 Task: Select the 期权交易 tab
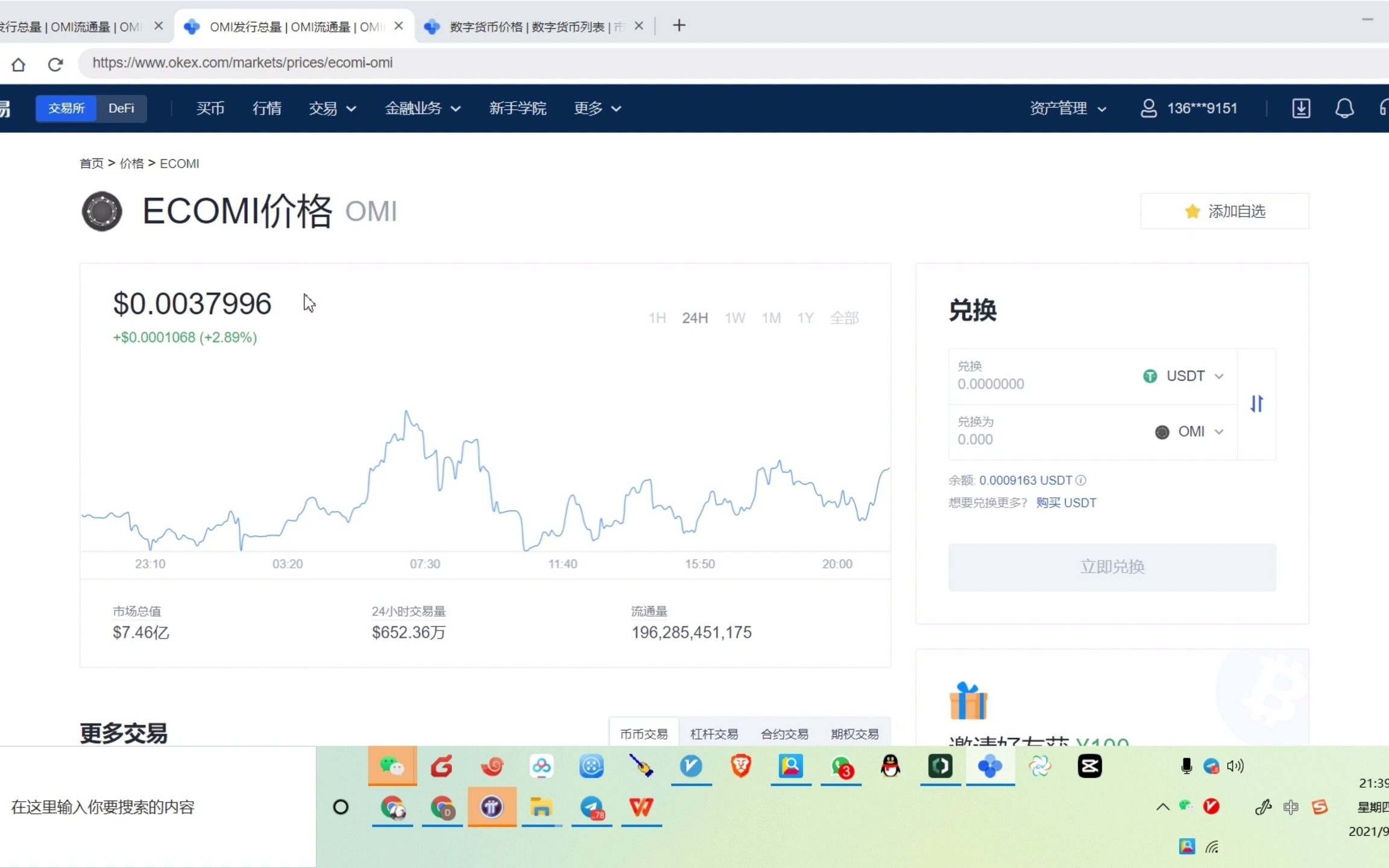point(855,734)
